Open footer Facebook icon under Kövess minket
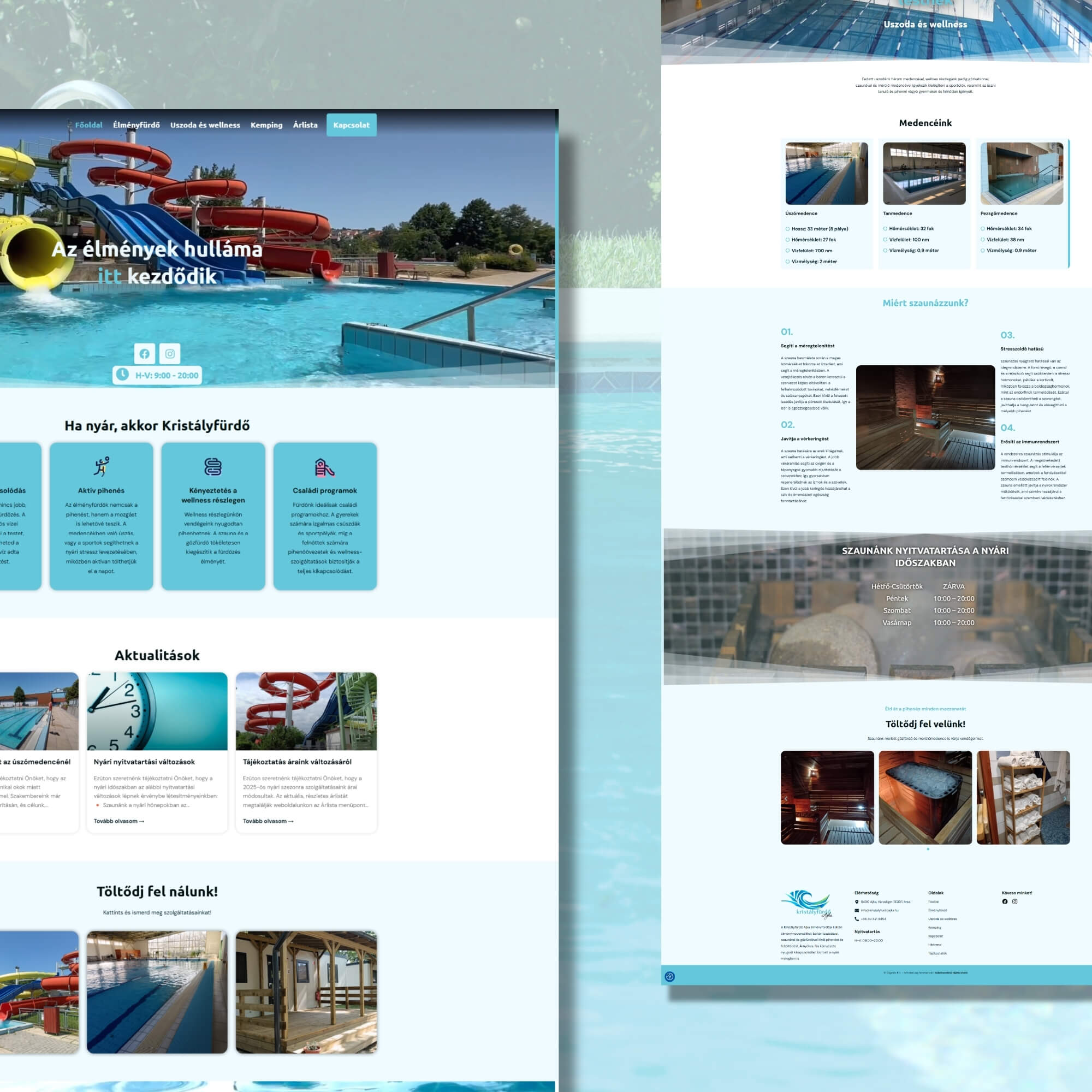 [1005, 901]
